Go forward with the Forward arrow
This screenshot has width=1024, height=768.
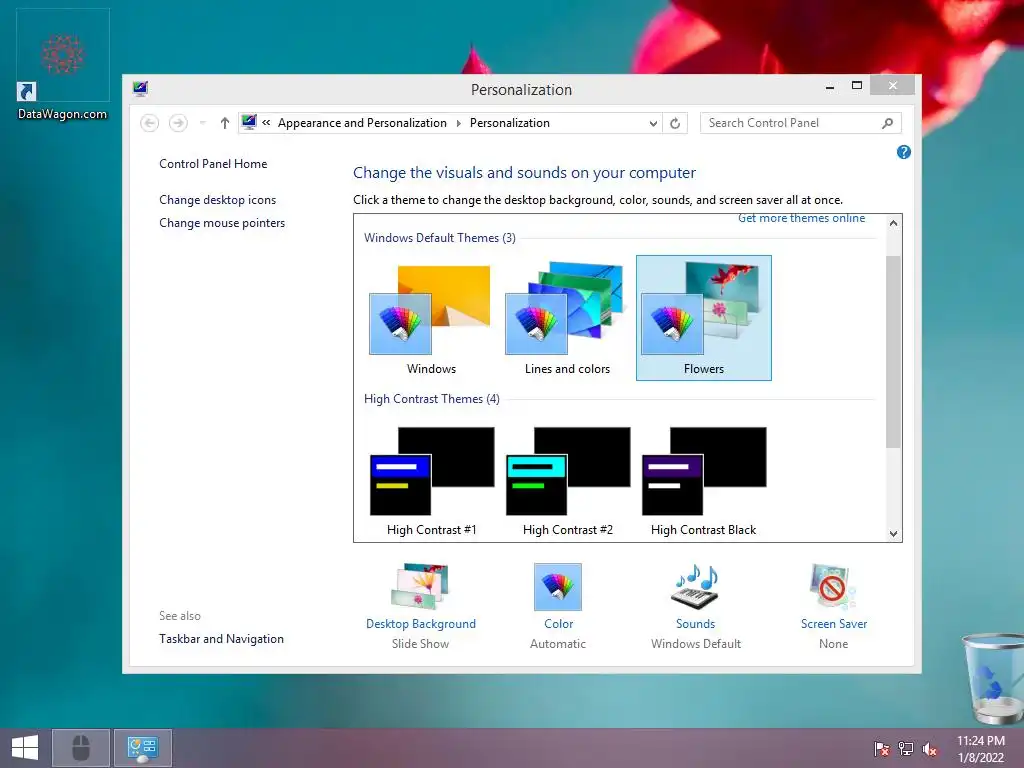pos(178,123)
